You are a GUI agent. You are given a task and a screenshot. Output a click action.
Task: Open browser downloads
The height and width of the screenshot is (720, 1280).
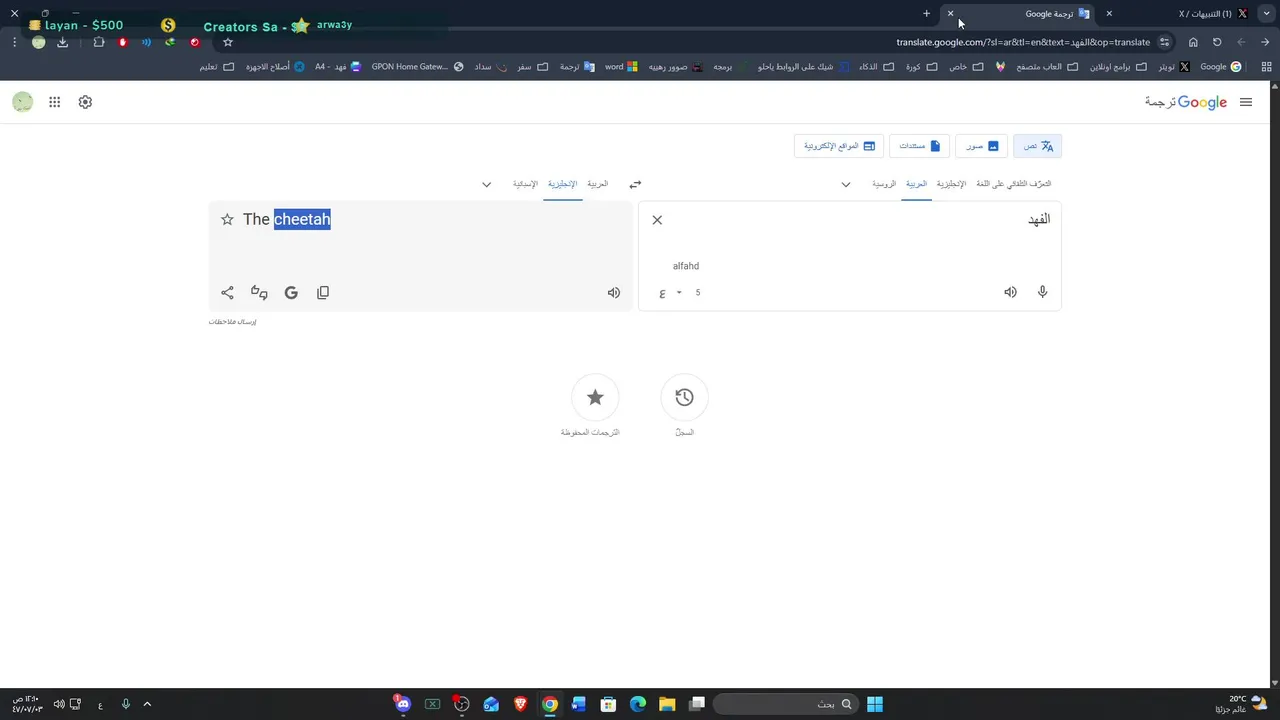[x=63, y=42]
